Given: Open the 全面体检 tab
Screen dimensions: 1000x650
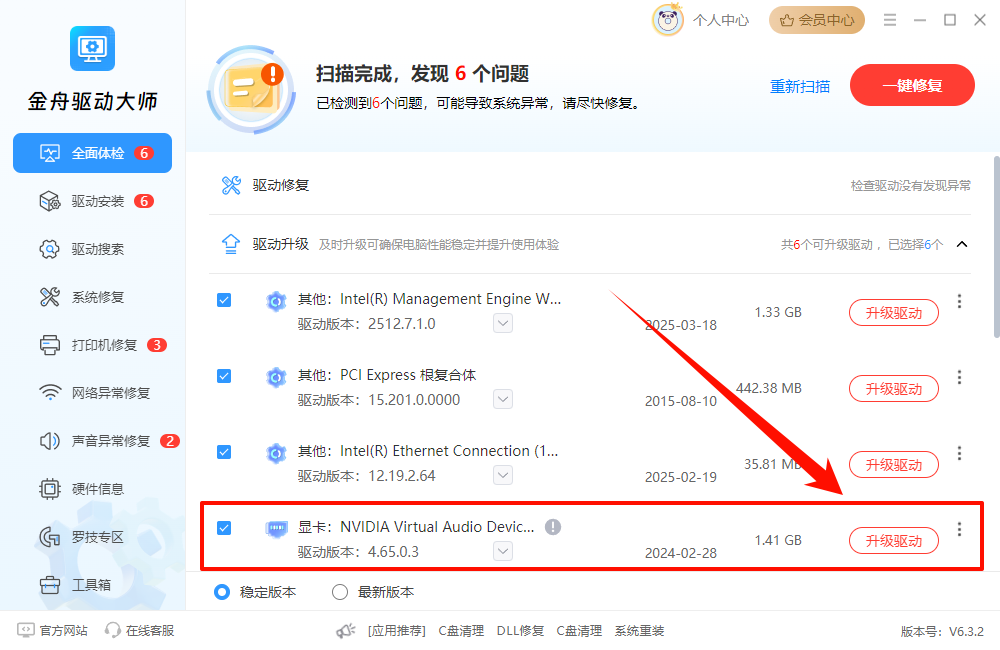Looking at the screenshot, I should pyautogui.click(x=92, y=153).
